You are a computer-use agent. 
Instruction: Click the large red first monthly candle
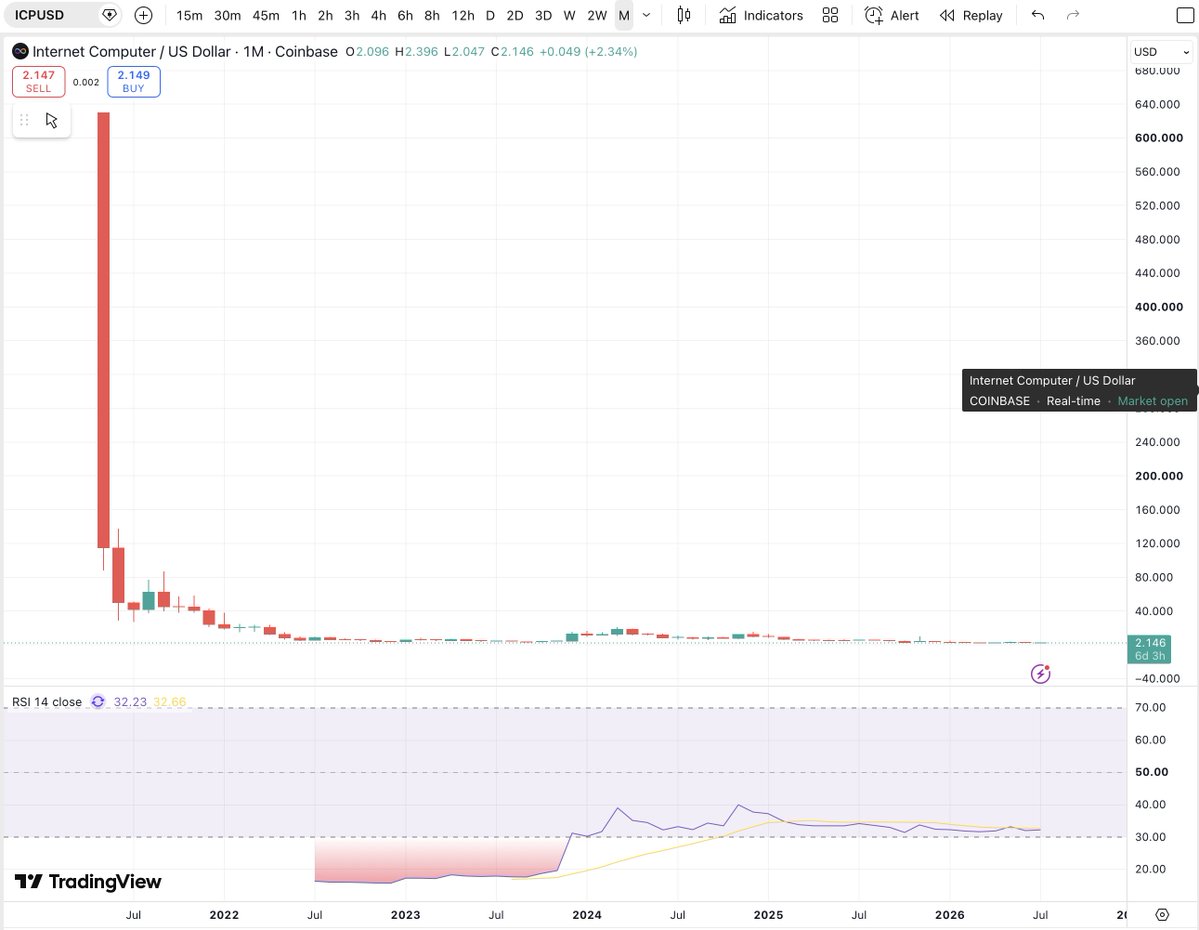[x=103, y=330]
